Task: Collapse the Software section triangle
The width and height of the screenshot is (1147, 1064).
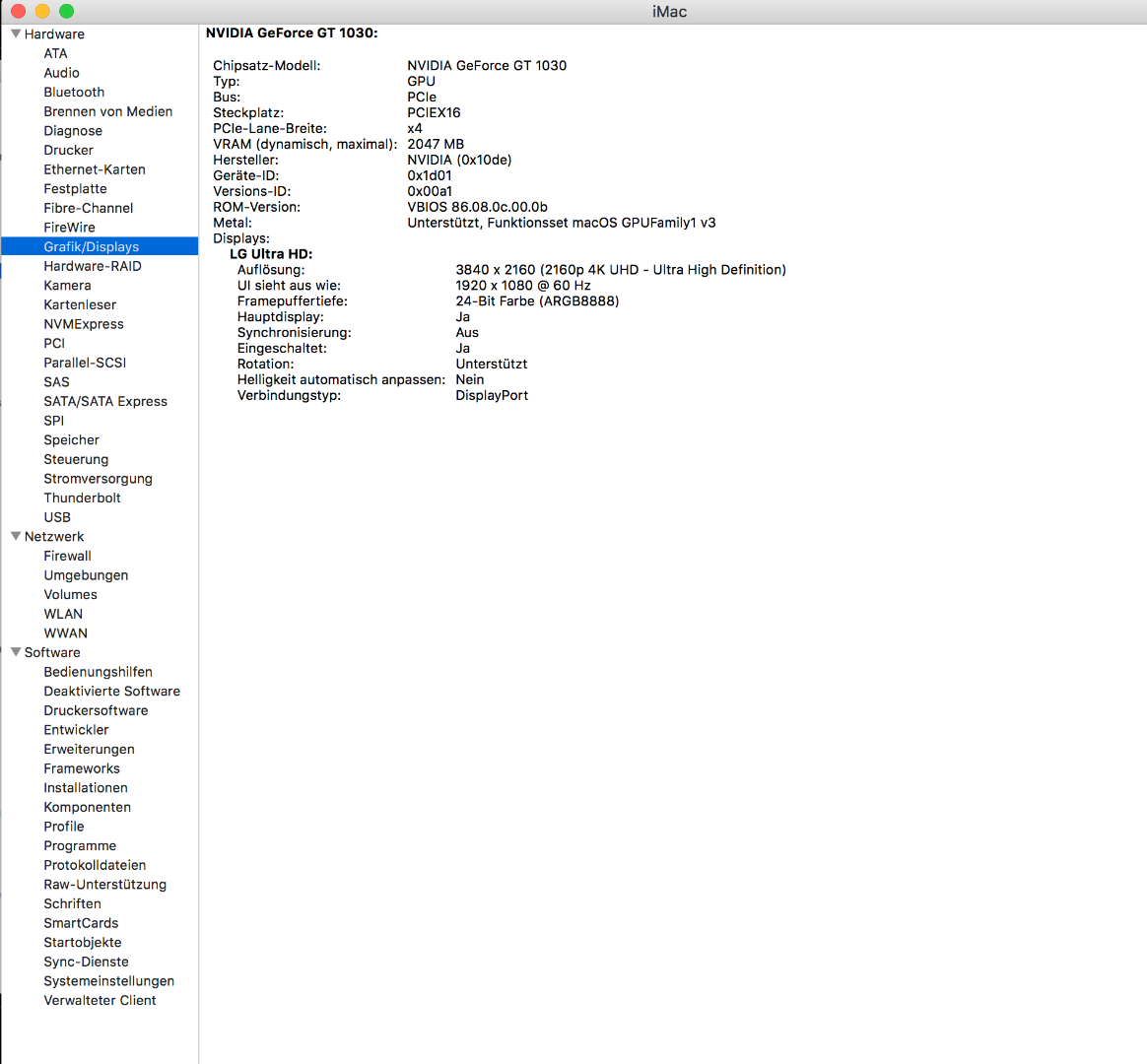Action: pos(16,651)
